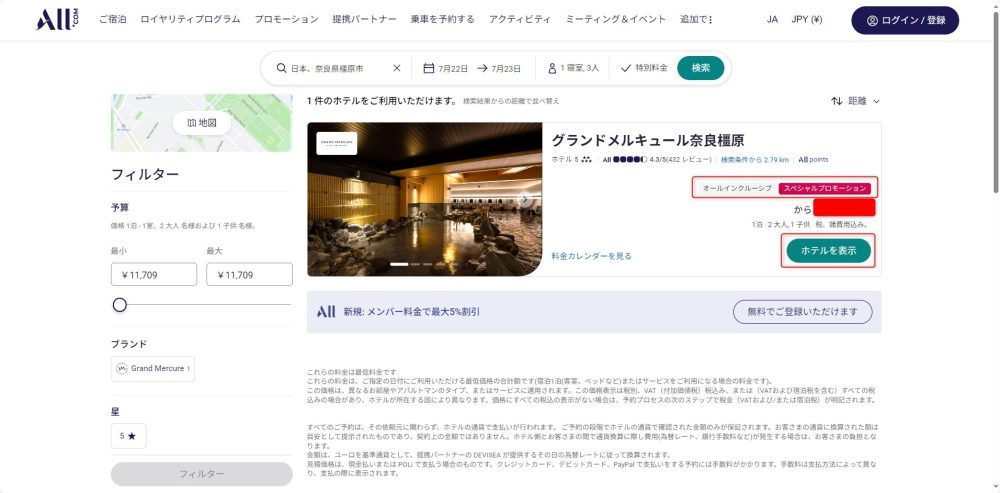Click the grey フィルター apply button
Viewport: 1000px width, 493px height.
click(202, 474)
